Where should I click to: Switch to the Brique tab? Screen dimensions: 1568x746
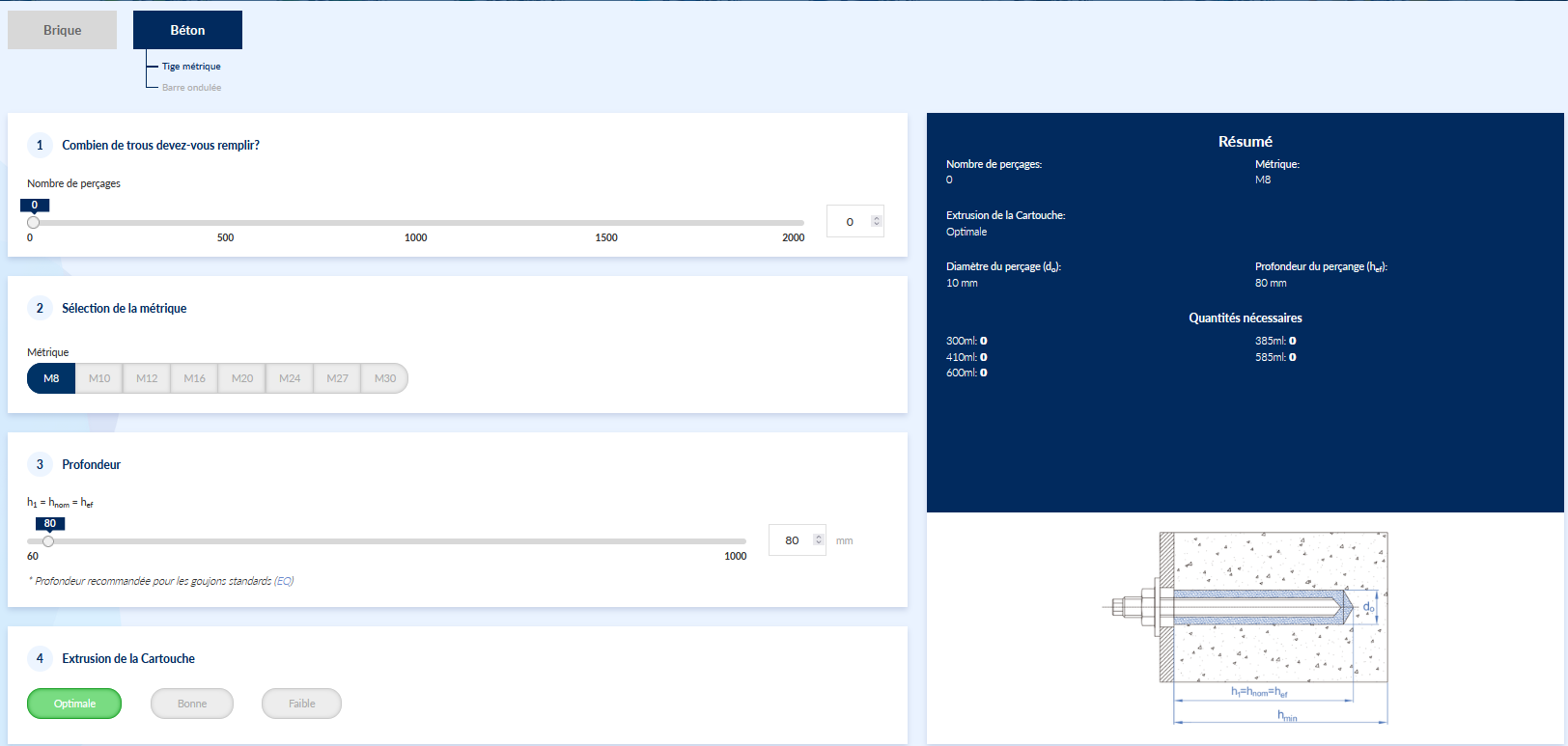pos(62,30)
